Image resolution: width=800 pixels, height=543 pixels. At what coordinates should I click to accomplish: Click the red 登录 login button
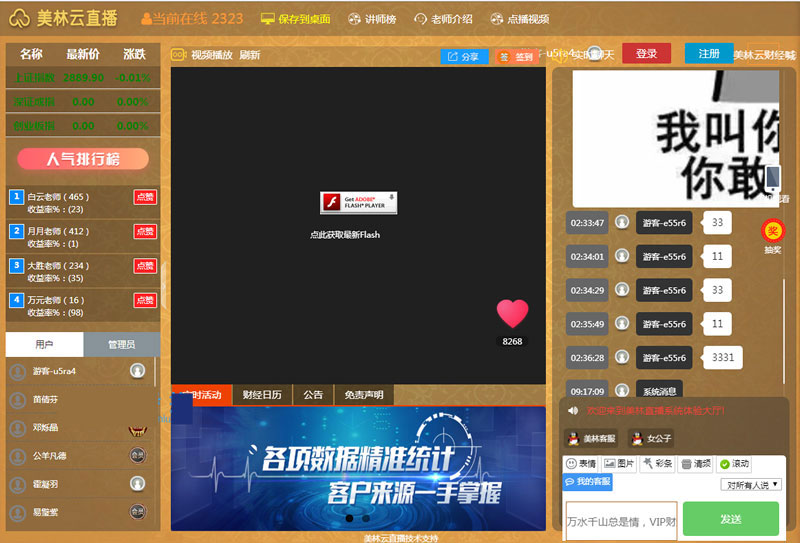[x=646, y=54]
